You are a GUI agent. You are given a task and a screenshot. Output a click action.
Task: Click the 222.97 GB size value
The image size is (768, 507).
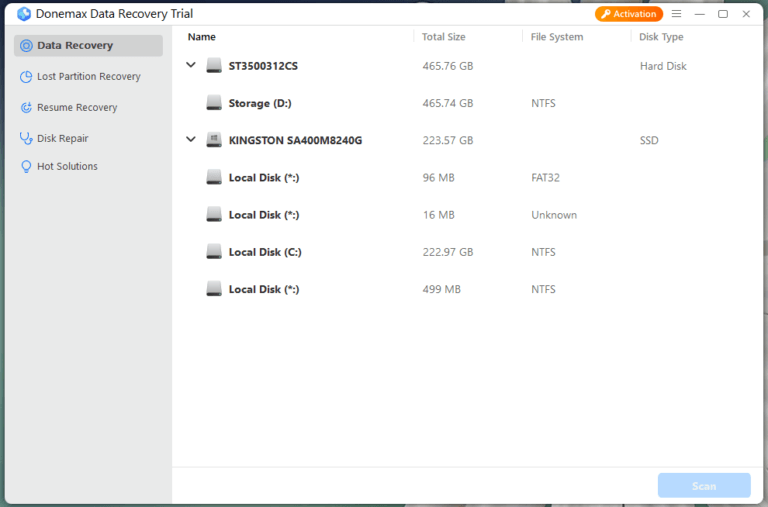[448, 252]
